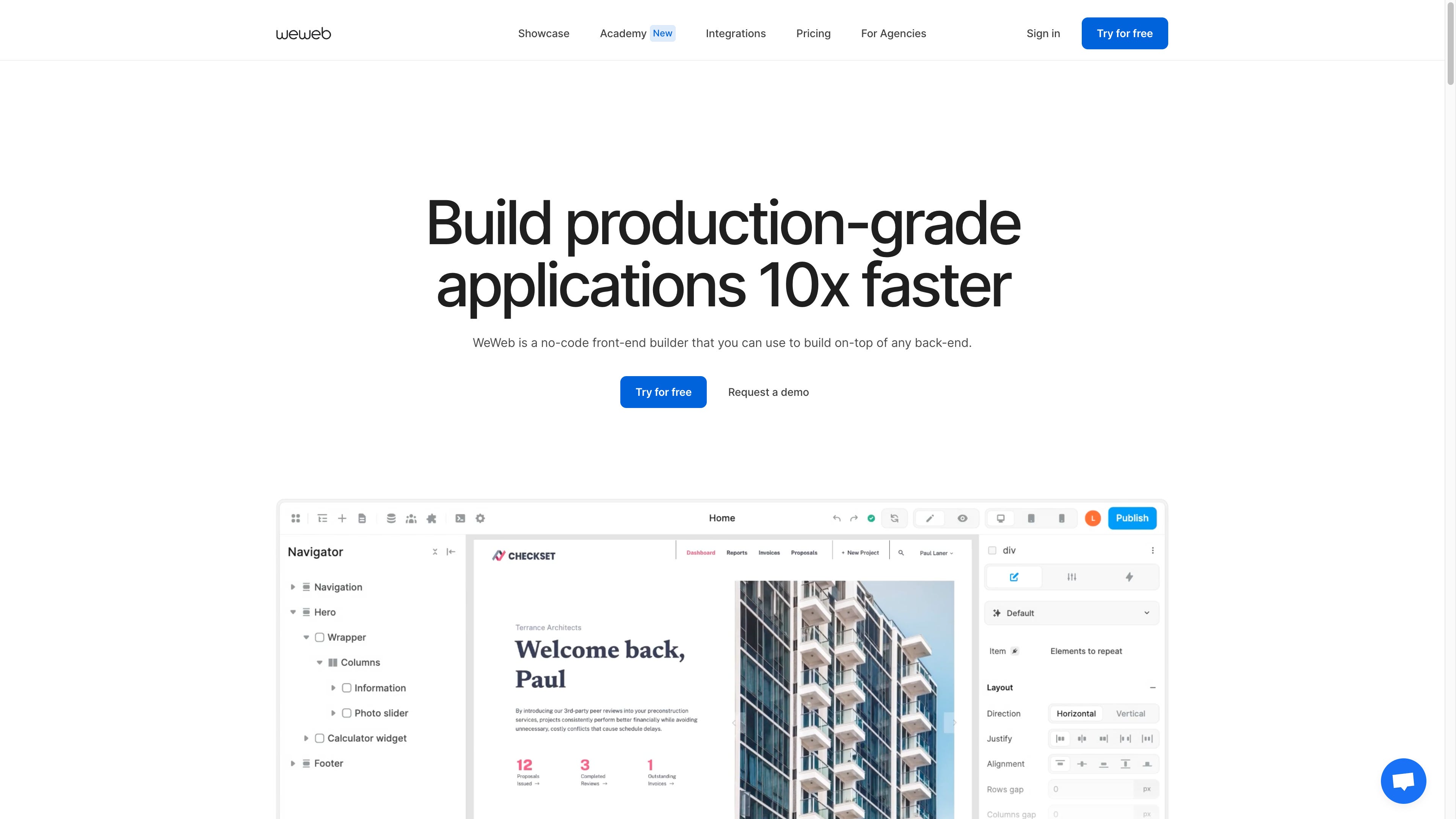Click the four-dots apps grid icon
1456x819 pixels.
pos(296,518)
